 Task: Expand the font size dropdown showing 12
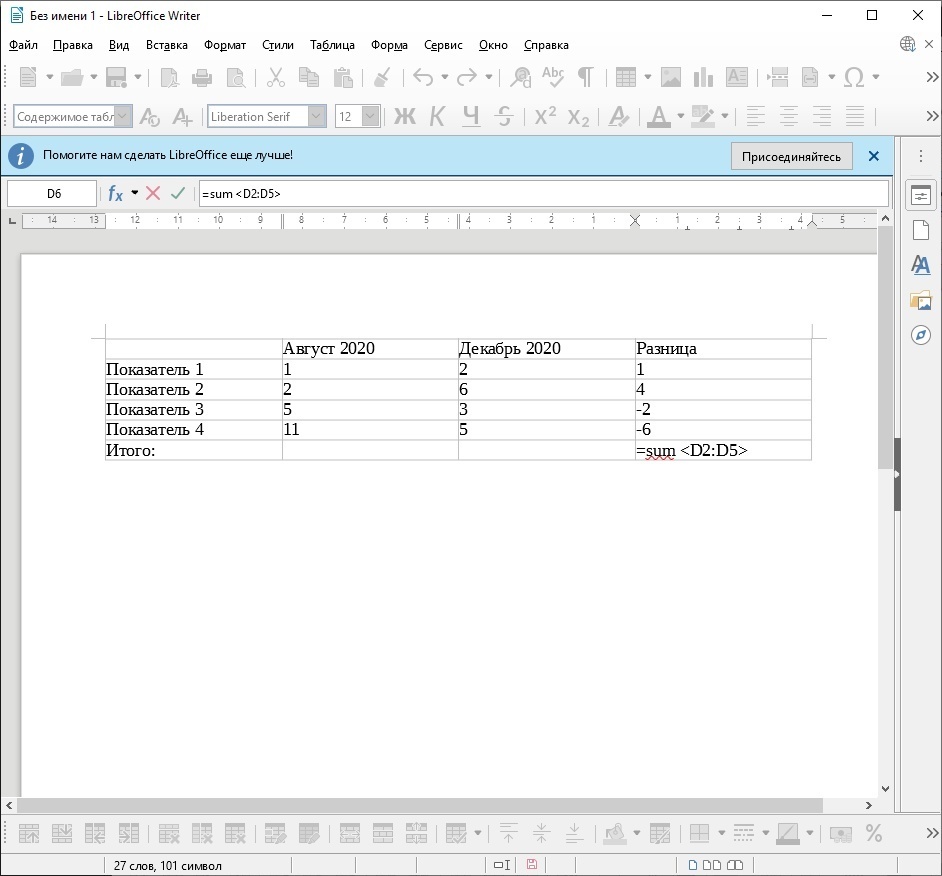[371, 117]
